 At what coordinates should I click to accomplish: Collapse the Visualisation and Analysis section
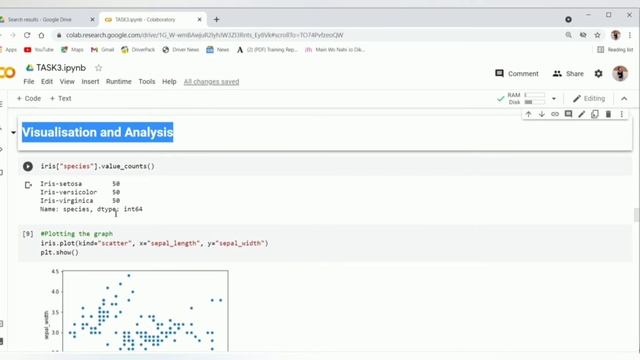13,132
